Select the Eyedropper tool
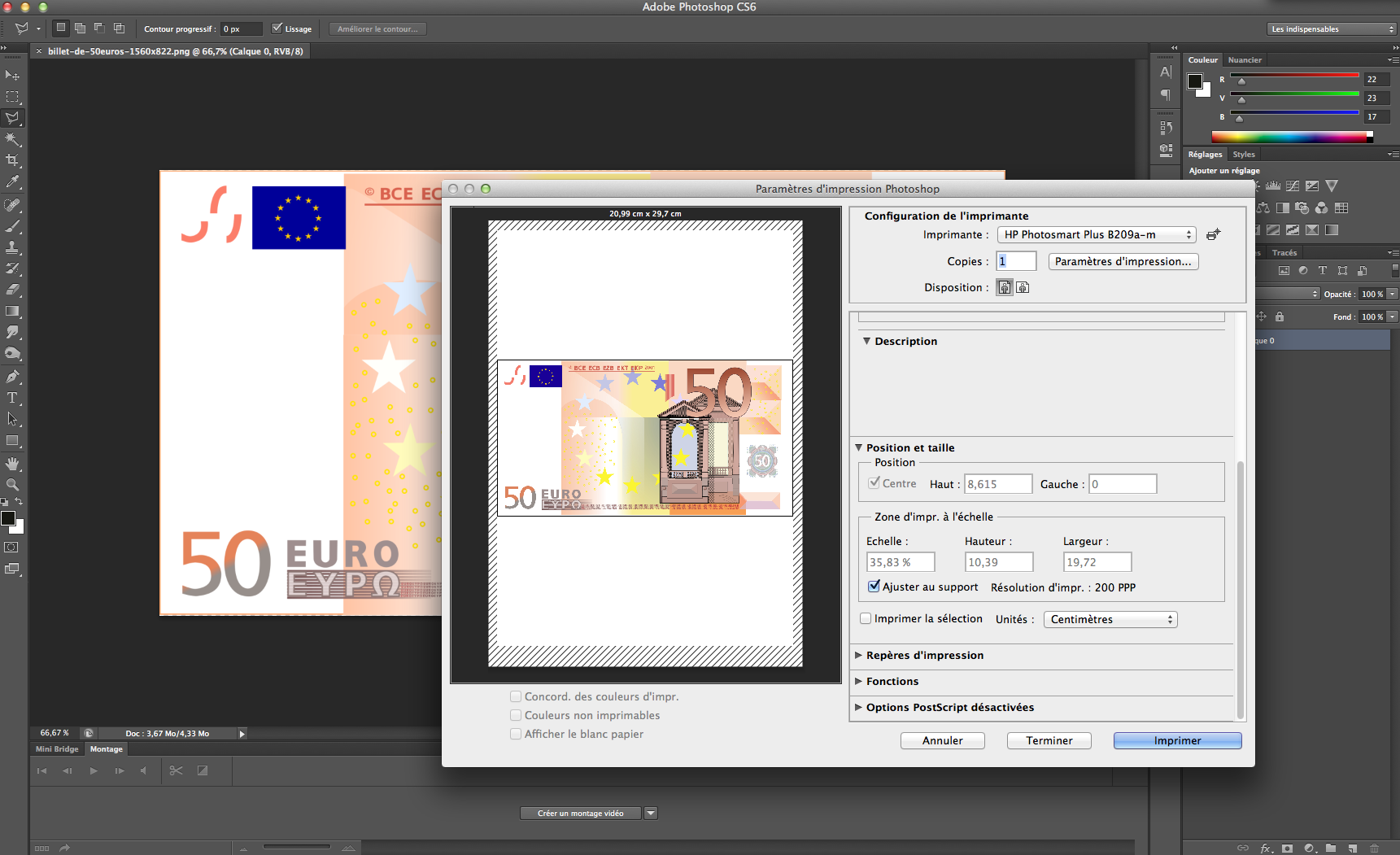The width and height of the screenshot is (1400, 855). 13,182
